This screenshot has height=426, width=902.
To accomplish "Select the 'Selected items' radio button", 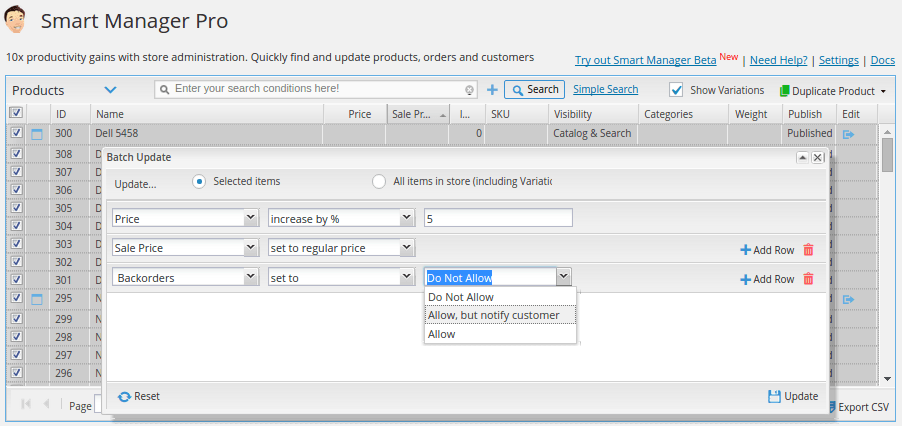I will [x=199, y=182].
